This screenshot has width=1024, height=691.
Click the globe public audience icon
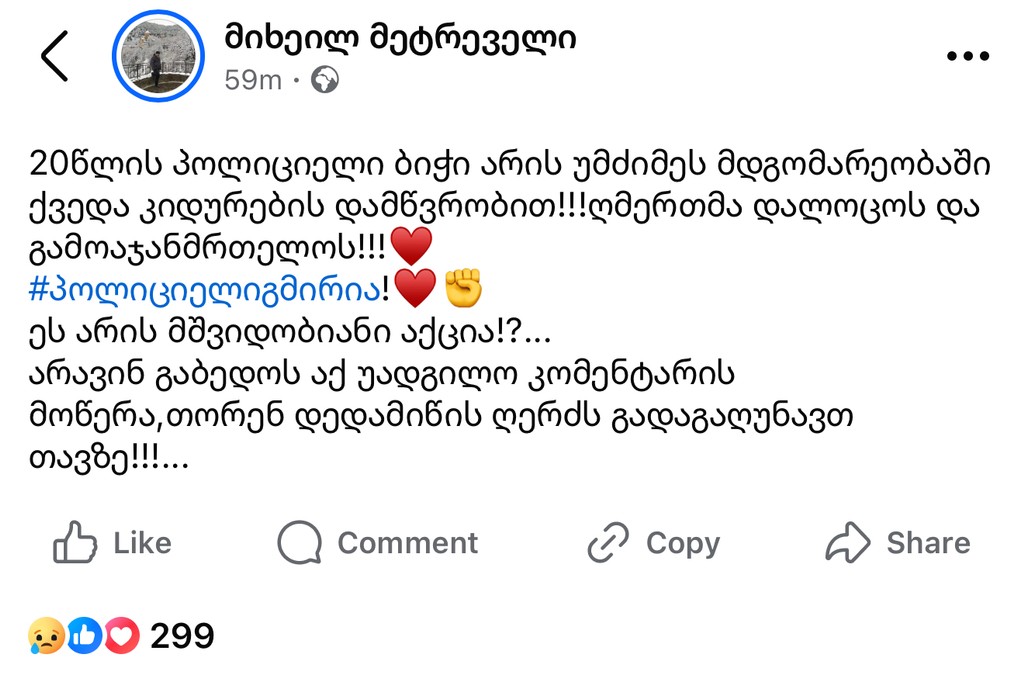pyautogui.click(x=324, y=80)
